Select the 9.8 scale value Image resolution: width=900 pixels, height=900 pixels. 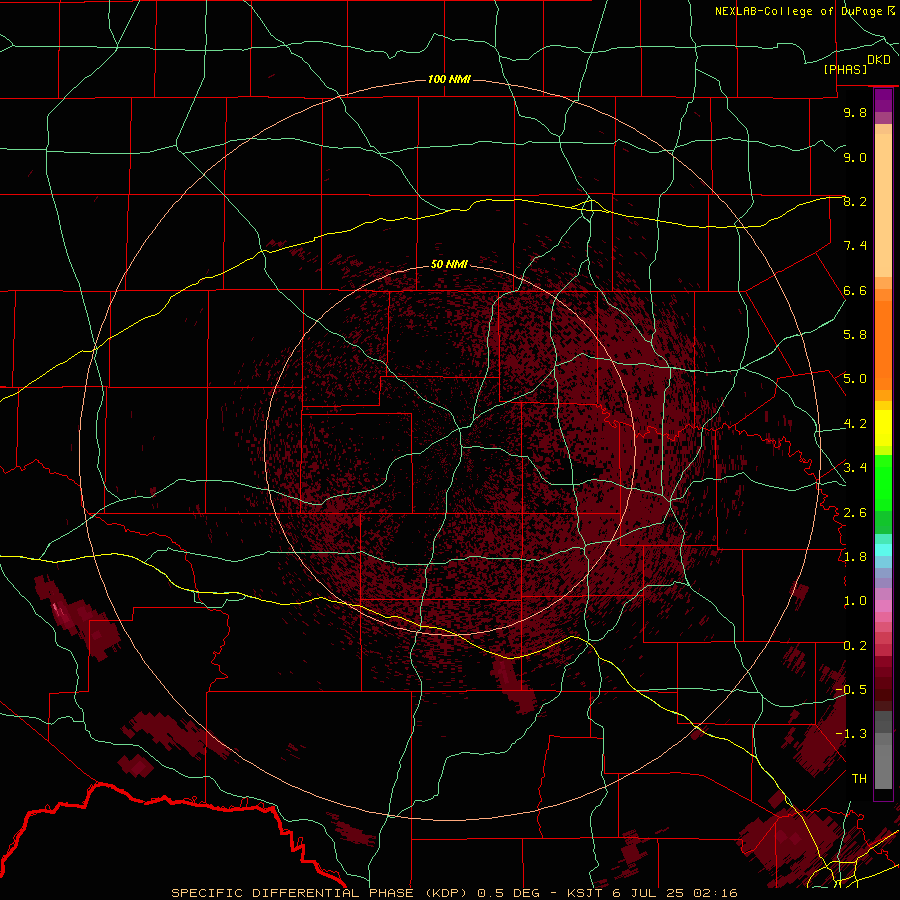click(855, 112)
